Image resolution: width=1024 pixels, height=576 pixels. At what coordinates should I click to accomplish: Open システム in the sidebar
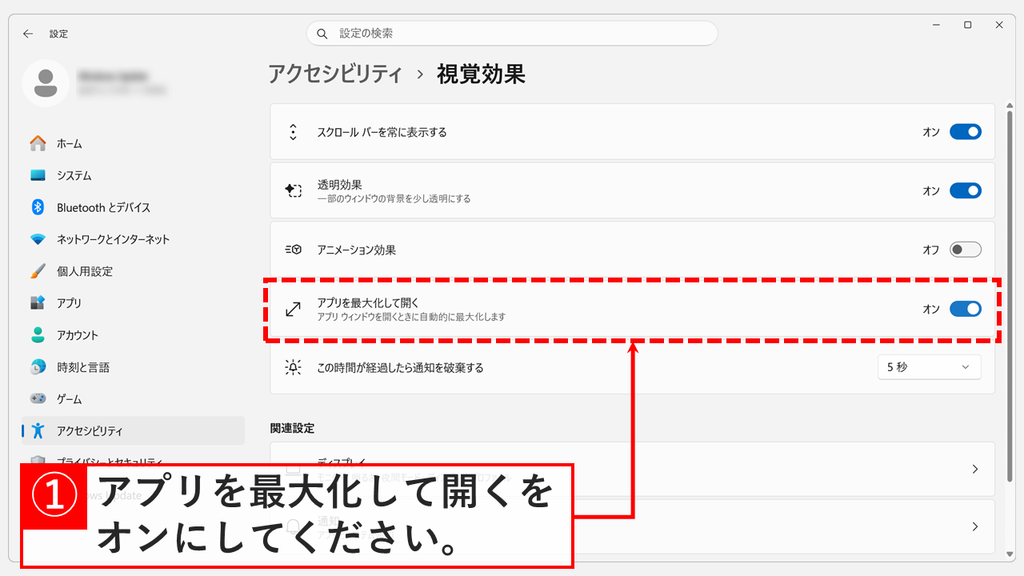[x=133, y=175]
